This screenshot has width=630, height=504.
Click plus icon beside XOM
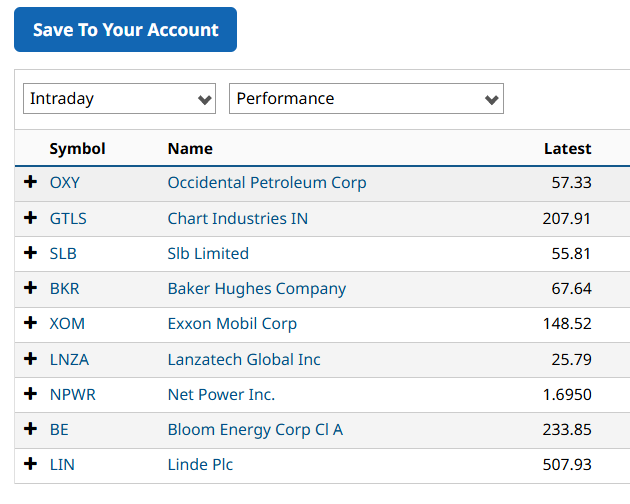pyautogui.click(x=30, y=323)
